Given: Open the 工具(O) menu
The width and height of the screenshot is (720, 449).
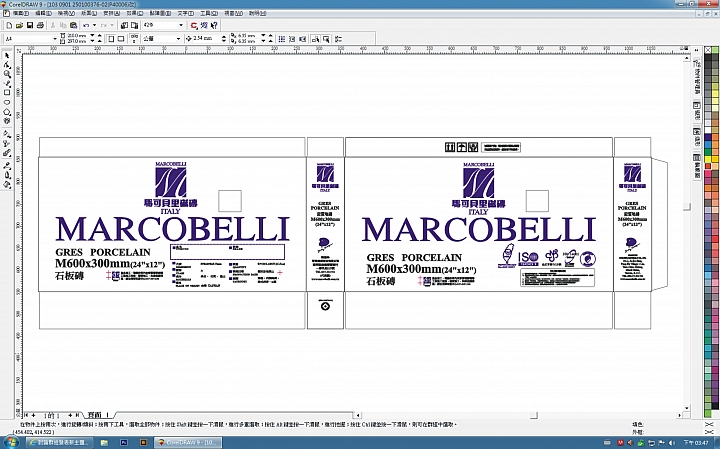Looking at the screenshot, I should coord(208,13).
